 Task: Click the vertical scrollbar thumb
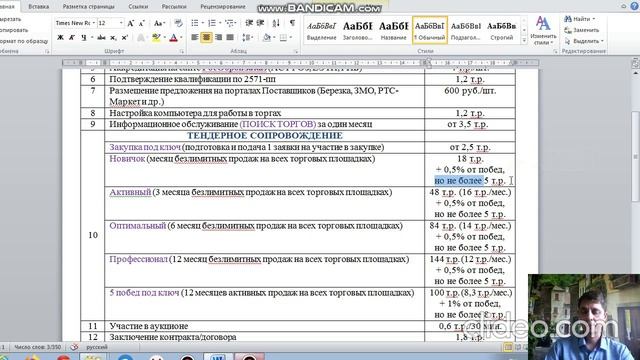pyautogui.click(x=636, y=157)
